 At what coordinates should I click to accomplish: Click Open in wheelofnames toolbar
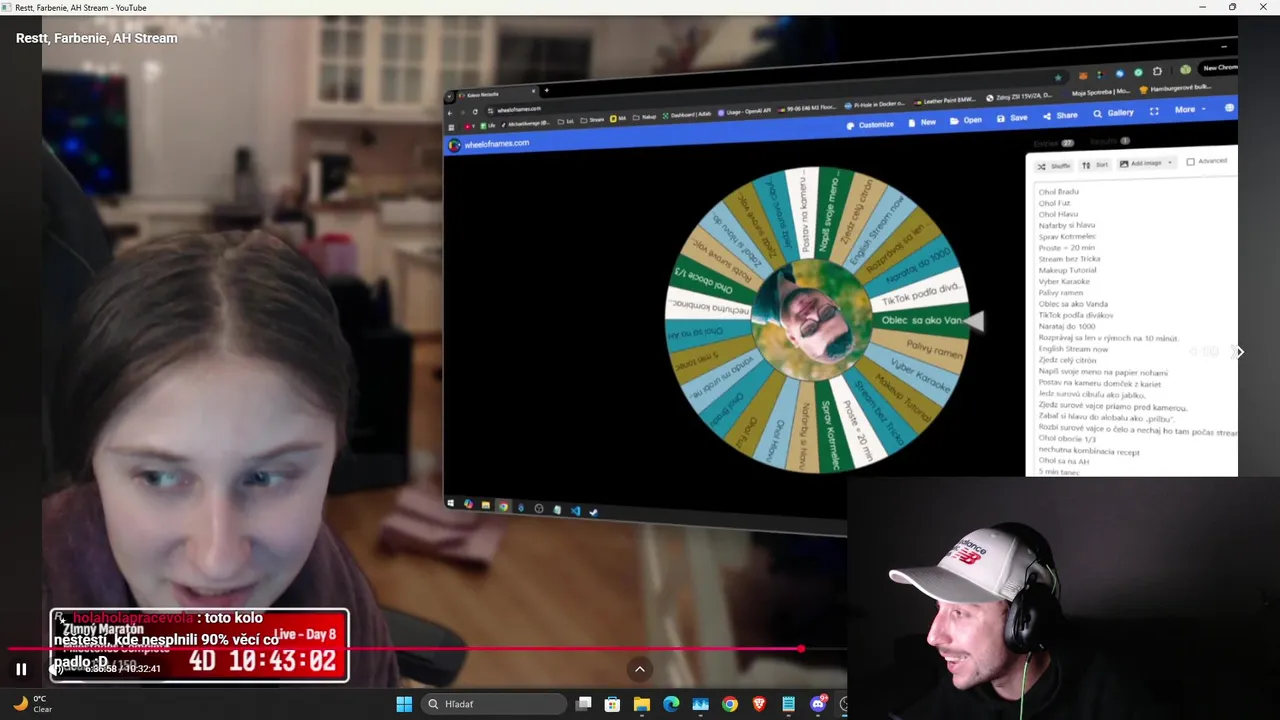(966, 120)
